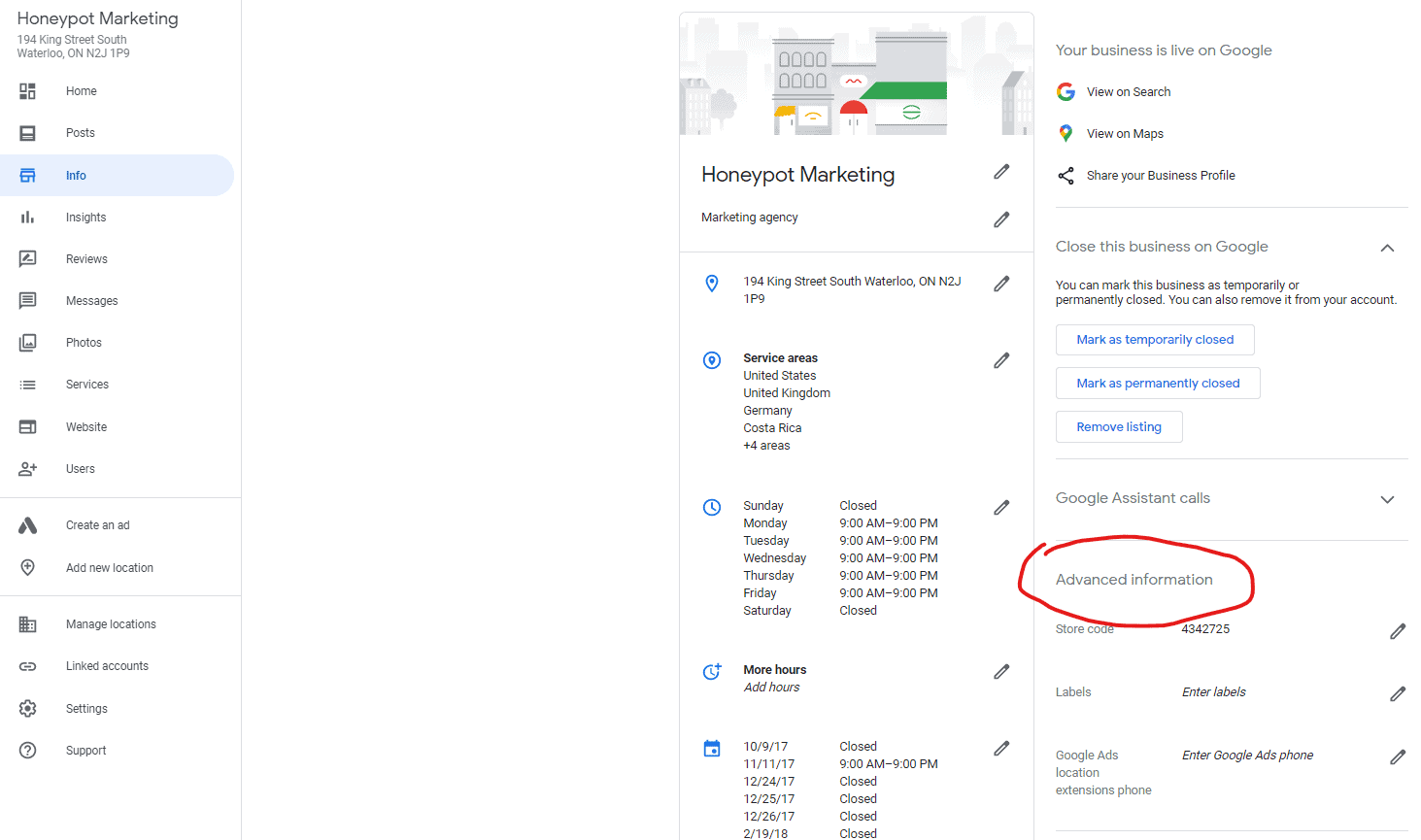Edit Labels pencil icon
1421x840 pixels.
(x=1398, y=694)
